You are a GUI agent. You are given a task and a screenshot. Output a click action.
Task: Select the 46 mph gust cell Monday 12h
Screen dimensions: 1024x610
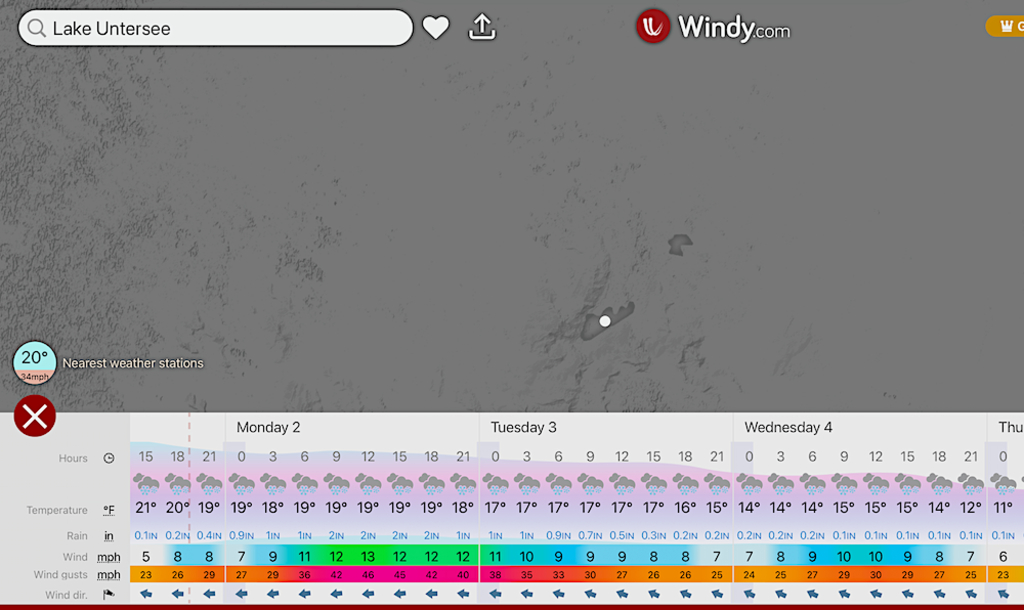(x=368, y=575)
